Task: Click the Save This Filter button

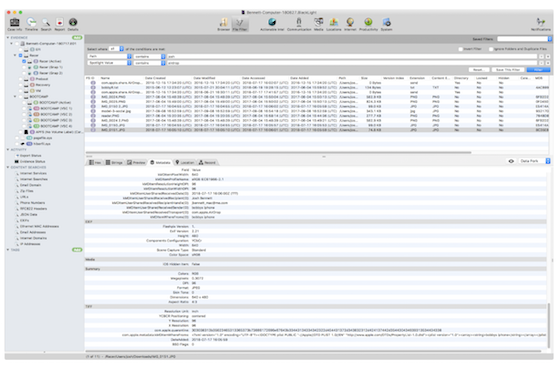Action: tap(508, 70)
